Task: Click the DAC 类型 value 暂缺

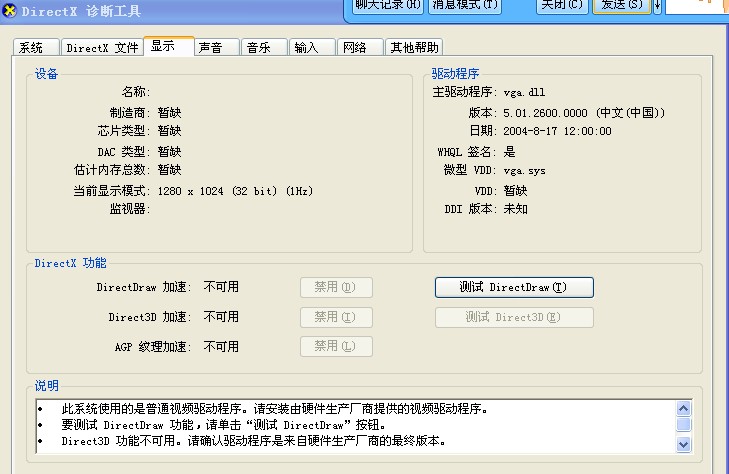Action: [169, 151]
